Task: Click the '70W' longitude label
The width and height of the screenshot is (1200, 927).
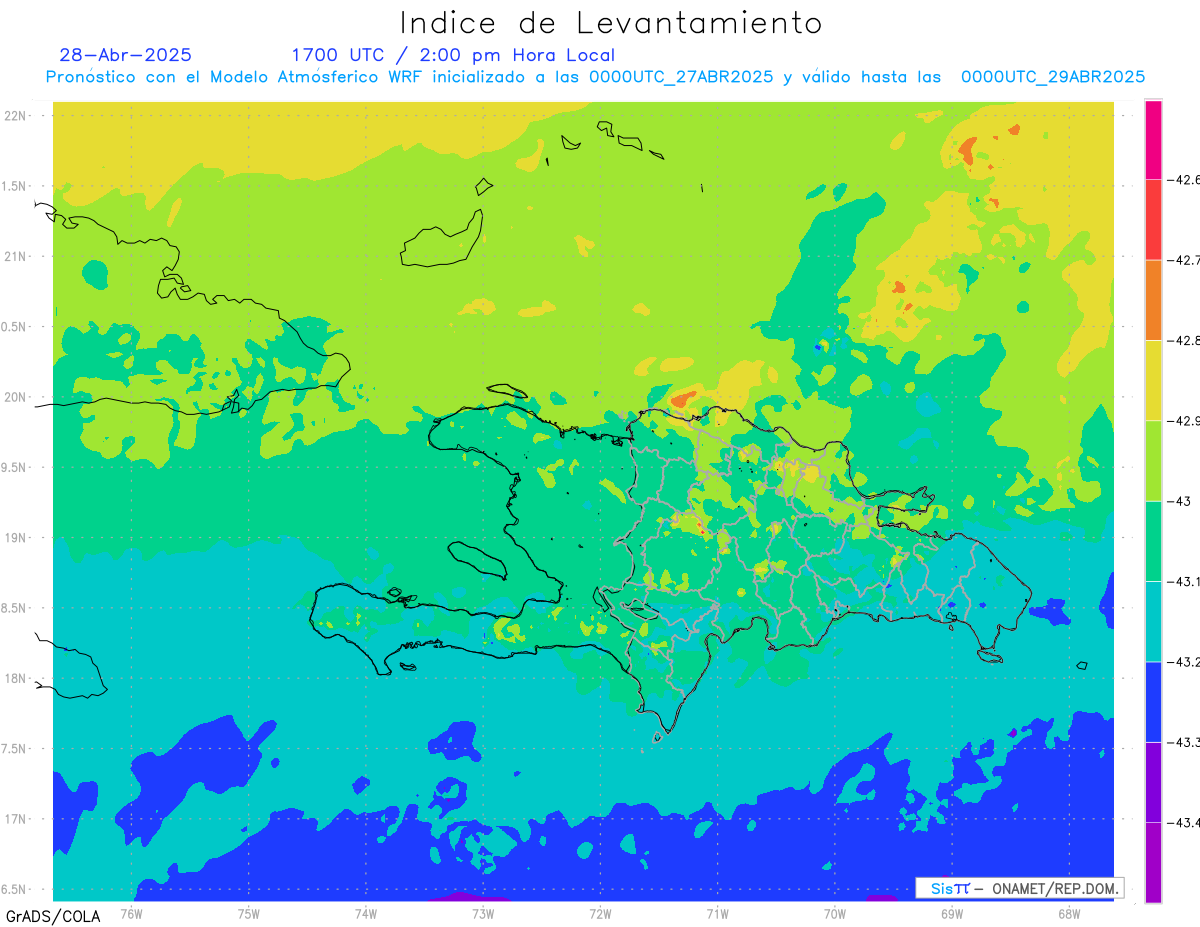Action: (x=835, y=913)
